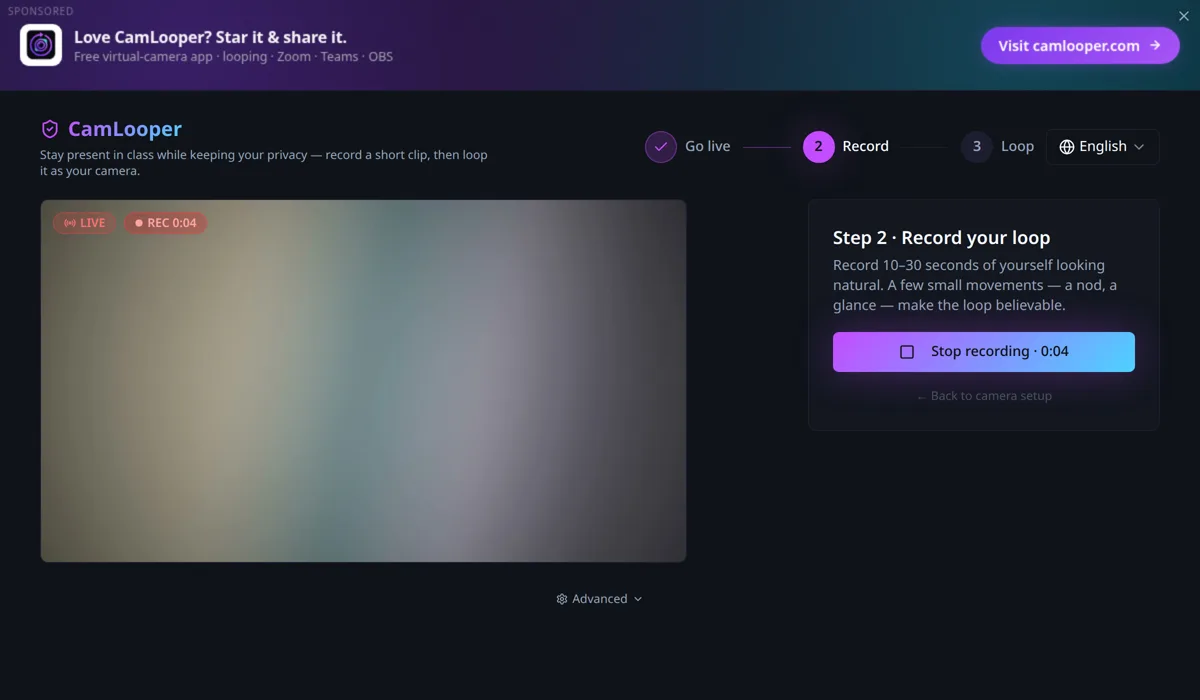Open the Visit camlooper.com link
The height and width of the screenshot is (700, 1200).
[1080, 45]
